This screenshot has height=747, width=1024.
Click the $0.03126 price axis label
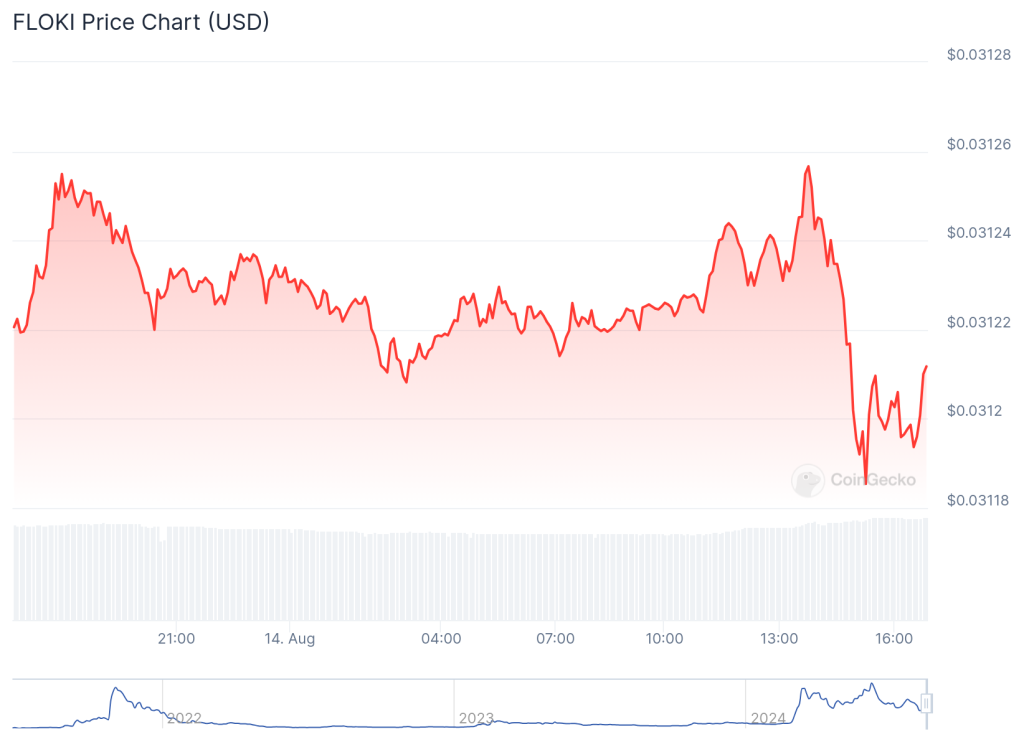coord(979,144)
